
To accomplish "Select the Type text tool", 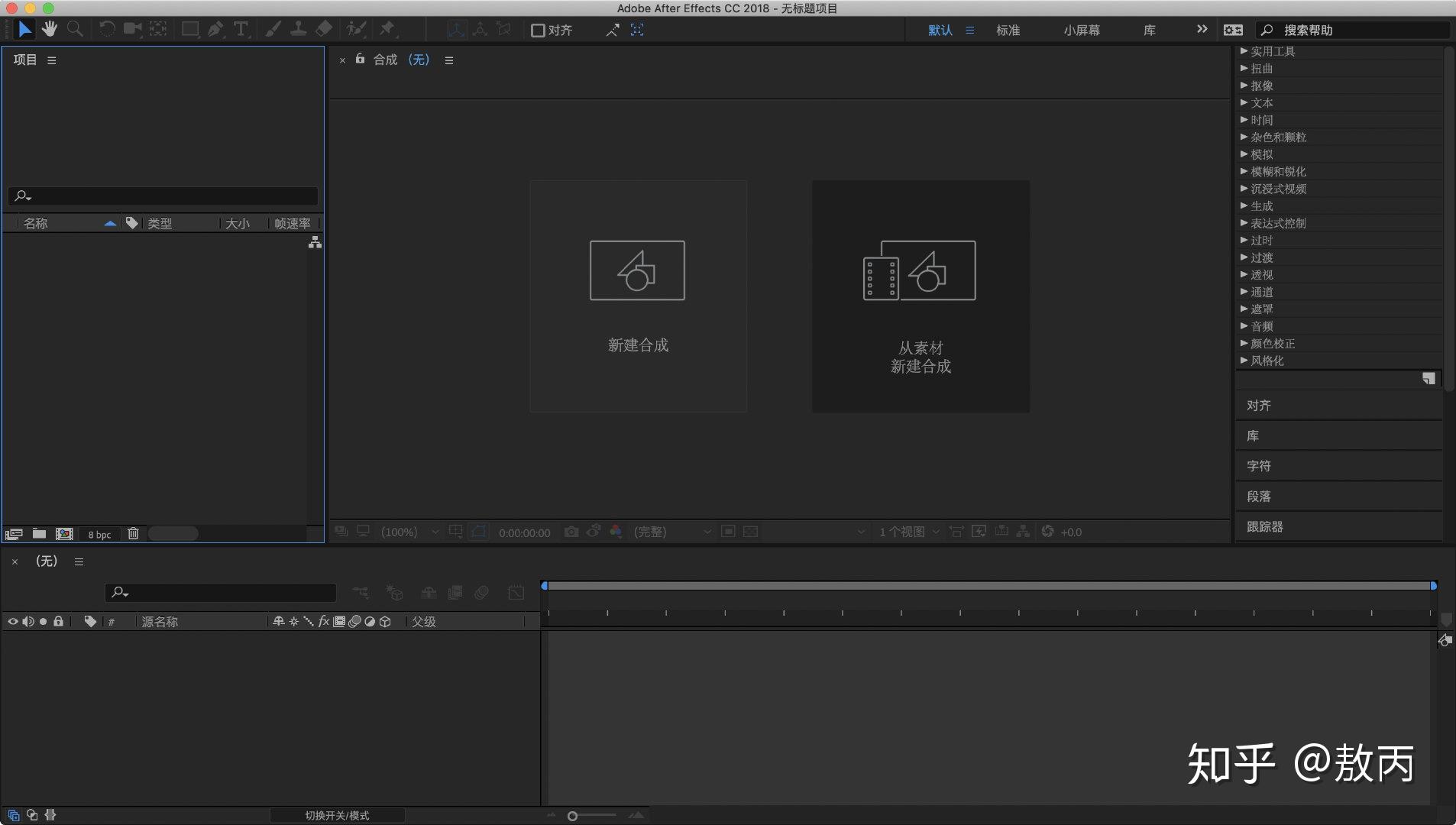I will click(241, 29).
